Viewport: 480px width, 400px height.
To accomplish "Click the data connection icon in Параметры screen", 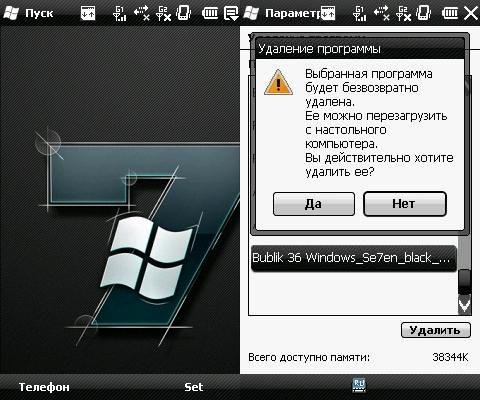I will (328, 13).
